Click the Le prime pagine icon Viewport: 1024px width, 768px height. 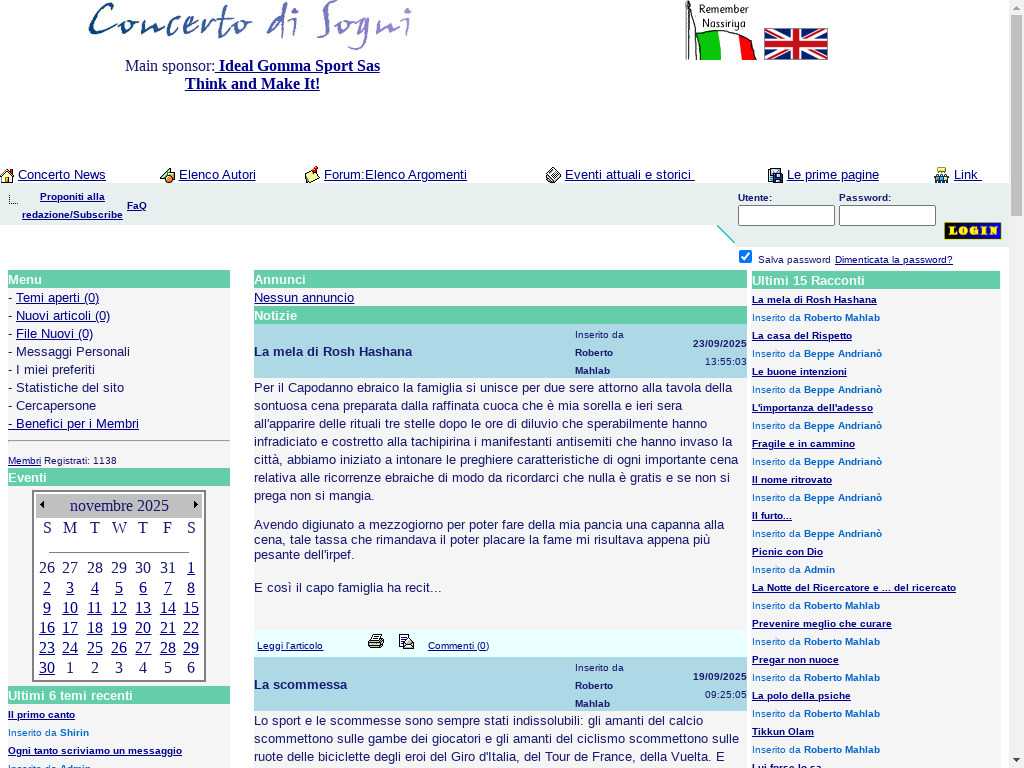click(775, 176)
